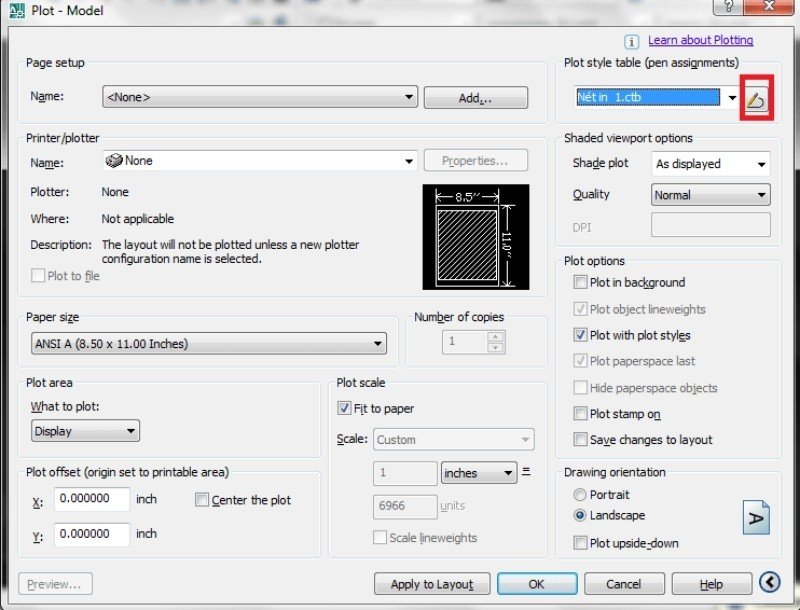Uncheck Plot with plot styles
This screenshot has height=610, width=800.
point(581,335)
